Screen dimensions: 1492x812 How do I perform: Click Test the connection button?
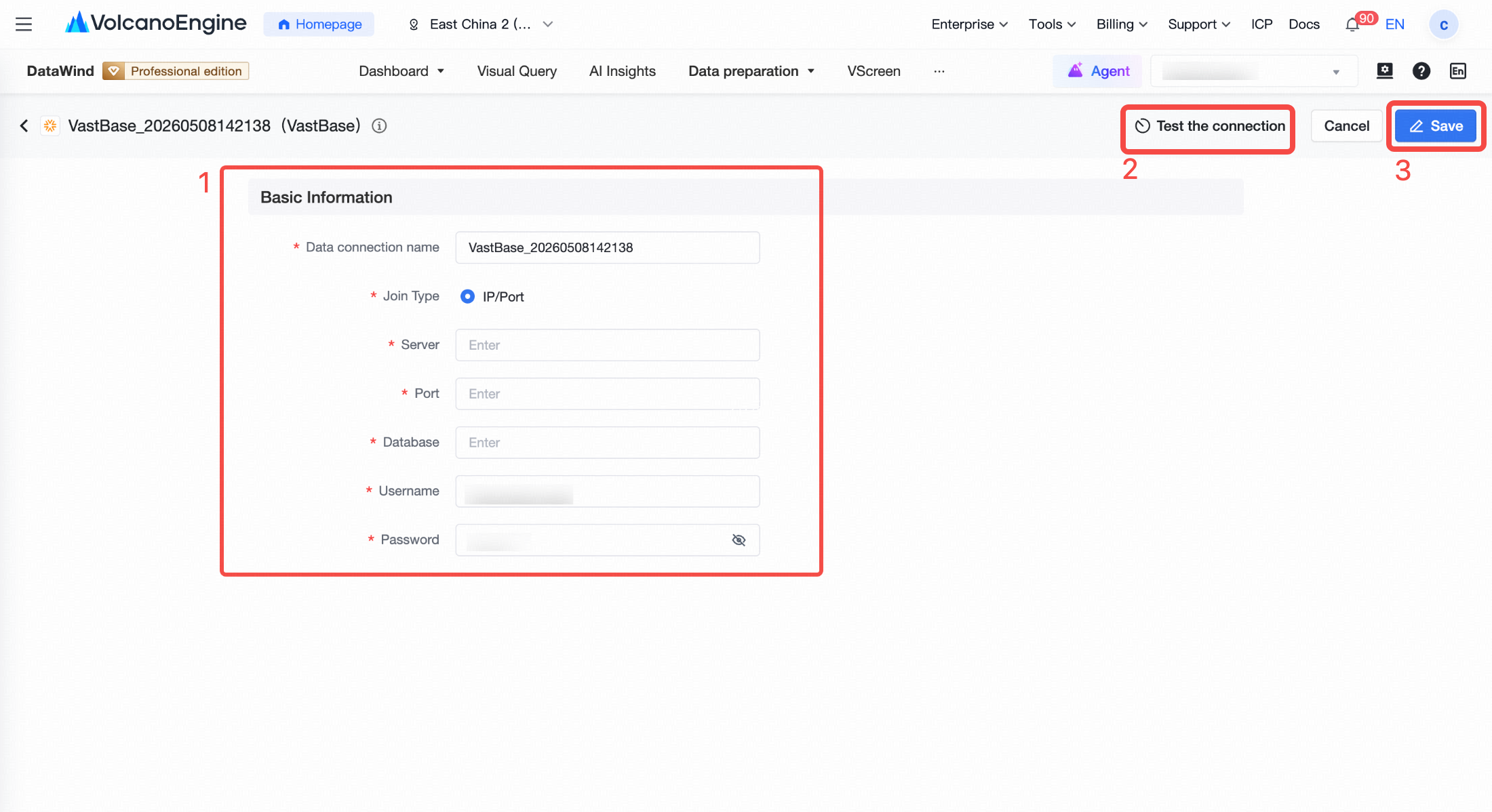[1209, 126]
